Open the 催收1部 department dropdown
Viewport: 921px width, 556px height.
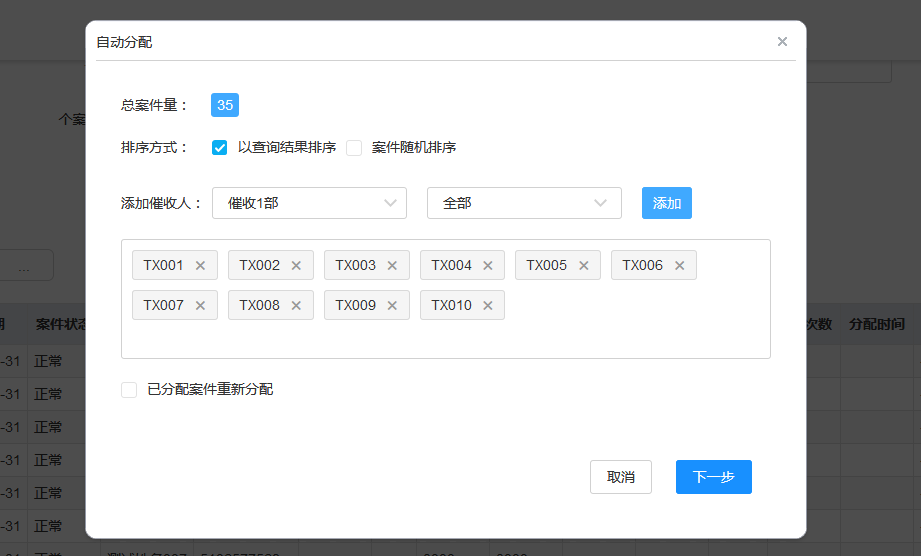pos(309,203)
